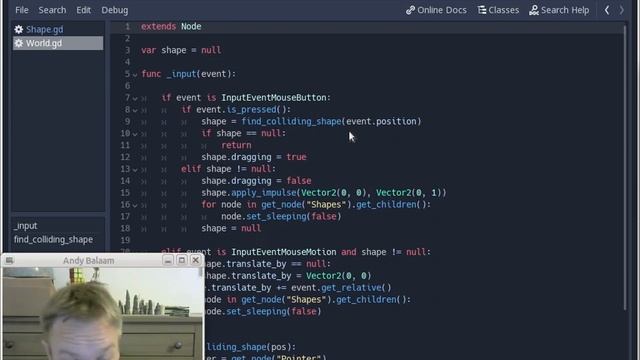
Task: Click the vertical scrollbar of the code editor
Action: [624, 167]
